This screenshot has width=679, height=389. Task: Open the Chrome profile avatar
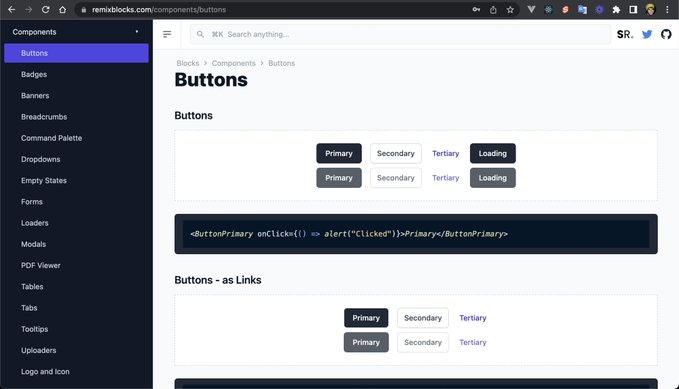[x=650, y=10]
